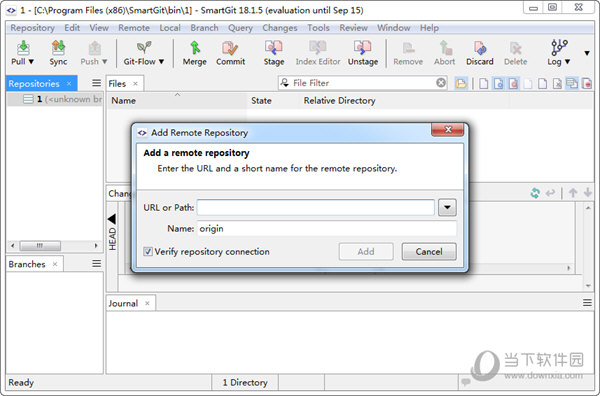Open the toolbar overflow arrow
The height and width of the screenshot is (396, 600).
pos(587,53)
